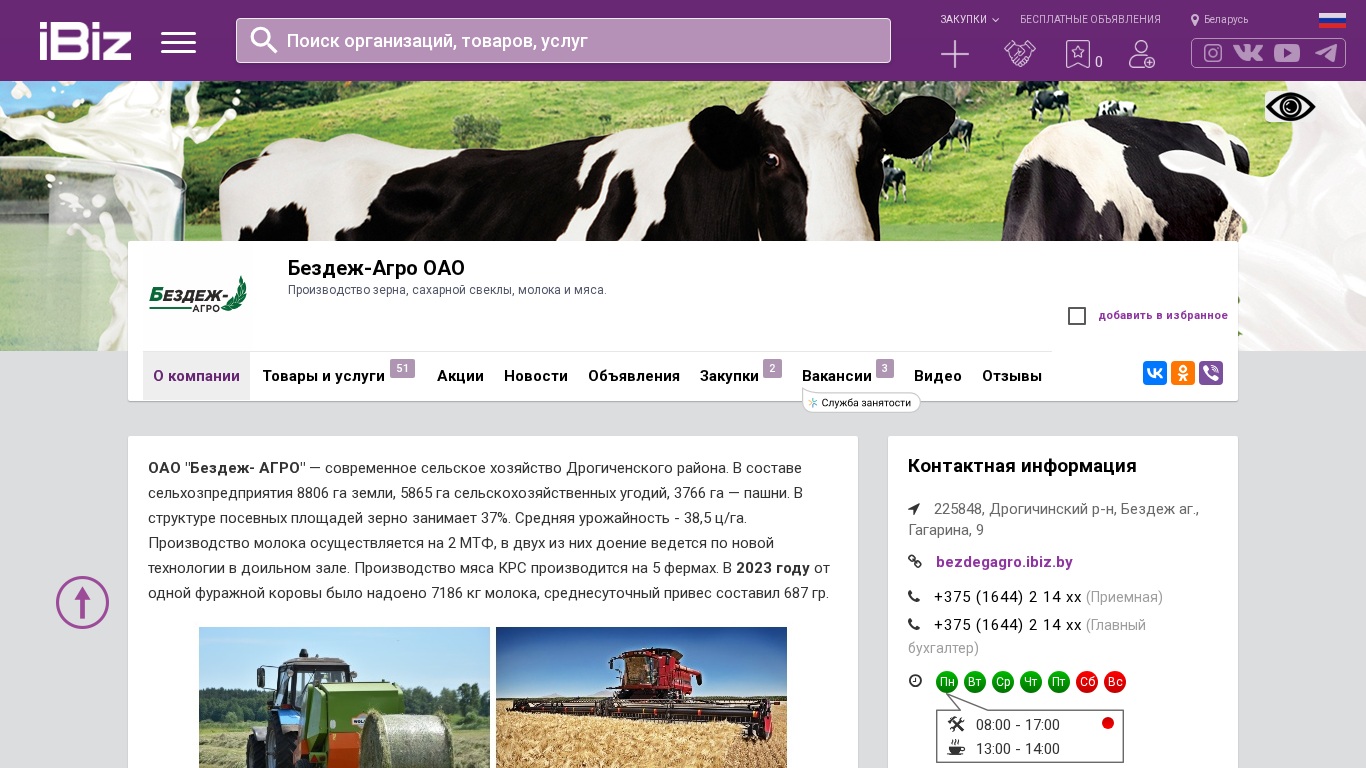Open the user registration profile icon
Screen dimensions: 1366x768
1142,54
